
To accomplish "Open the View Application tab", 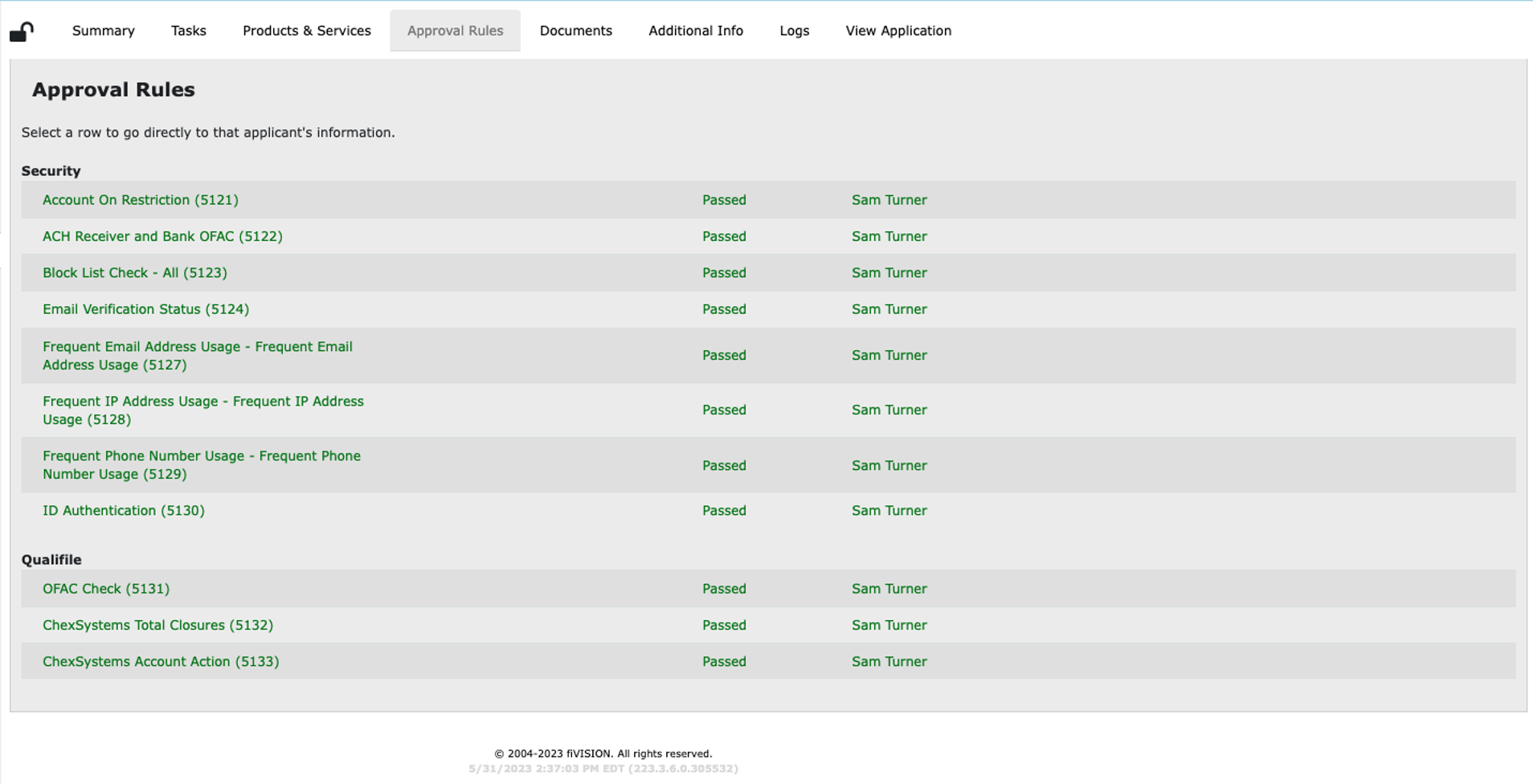I will pos(898,31).
